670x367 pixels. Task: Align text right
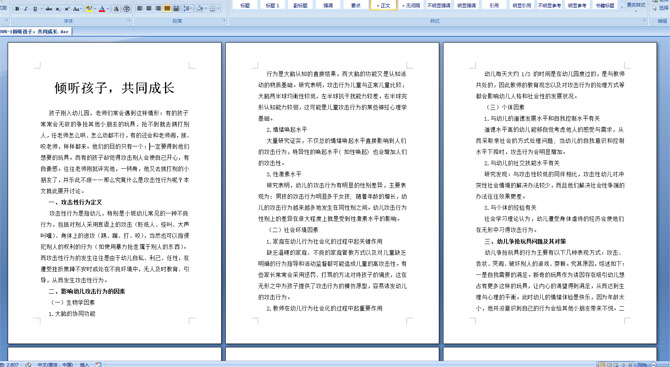pyautogui.click(x=158, y=9)
